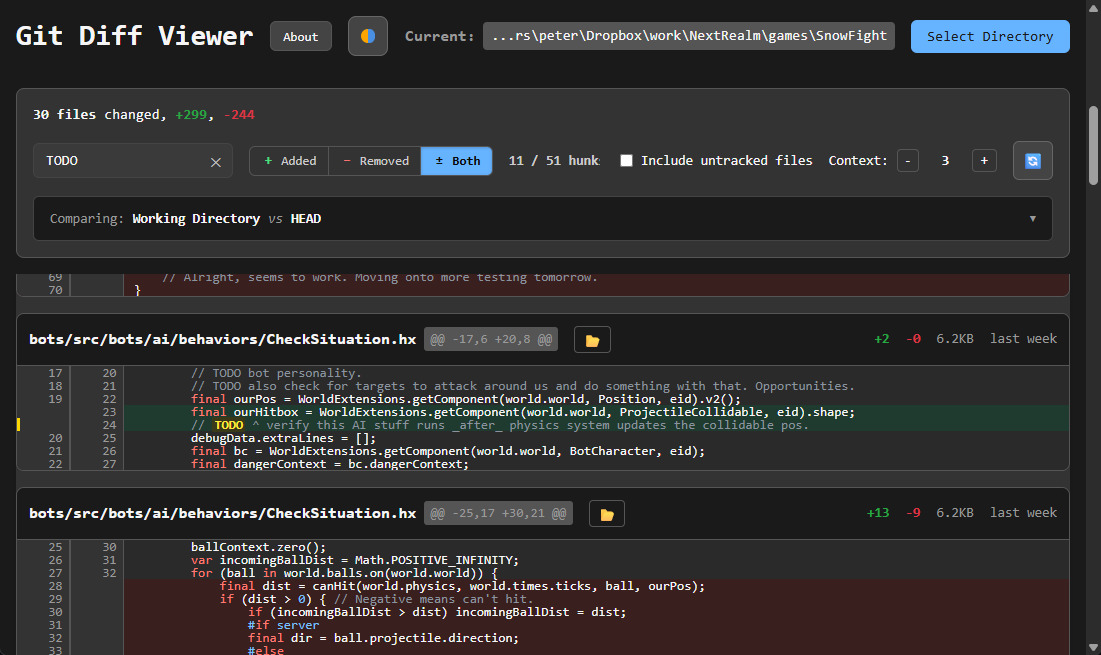Filter to Added lines only
Image resolution: width=1101 pixels, height=655 pixels.
click(x=289, y=161)
